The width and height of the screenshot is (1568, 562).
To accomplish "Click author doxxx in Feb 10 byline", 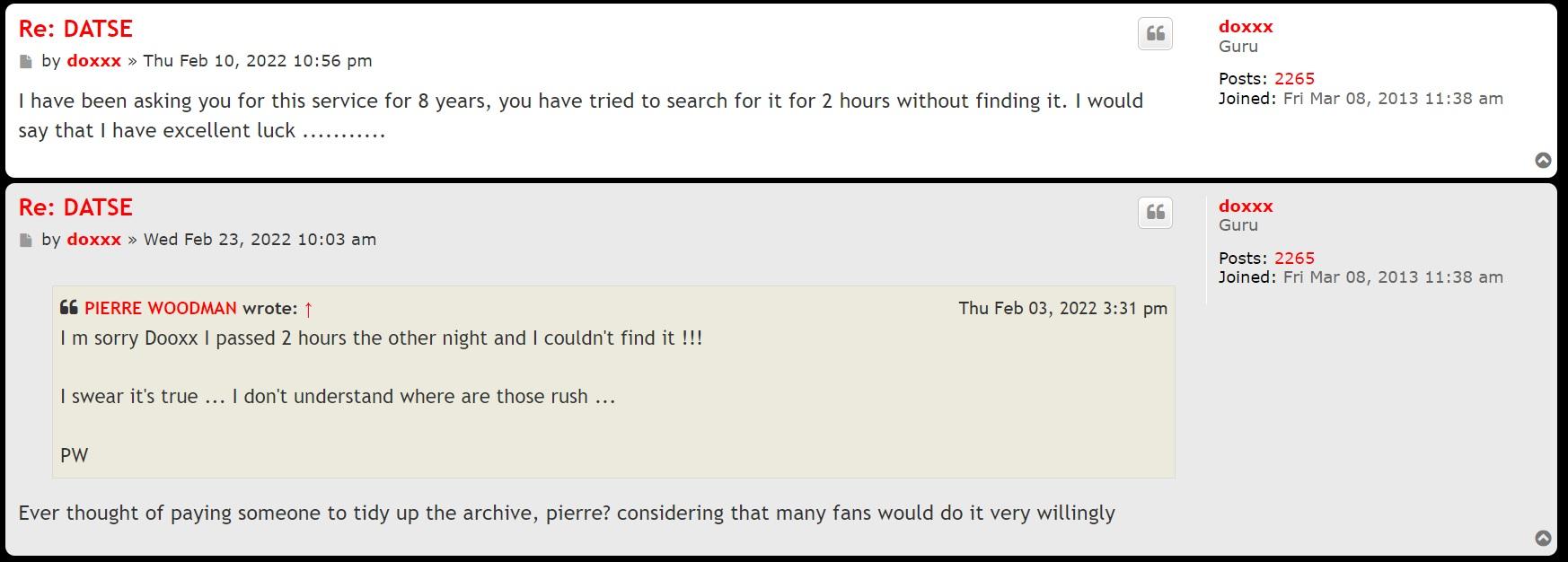I will (x=93, y=61).
